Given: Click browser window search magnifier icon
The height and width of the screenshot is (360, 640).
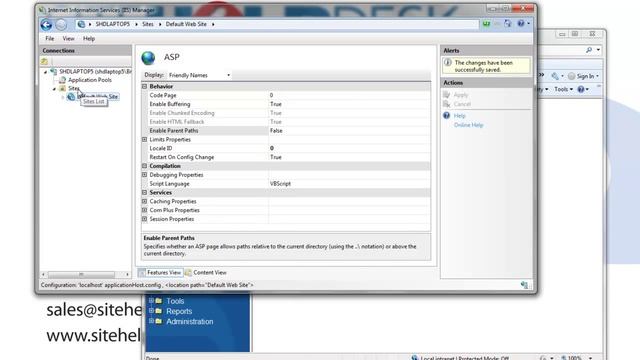Looking at the screenshot, I should pos(589,50).
